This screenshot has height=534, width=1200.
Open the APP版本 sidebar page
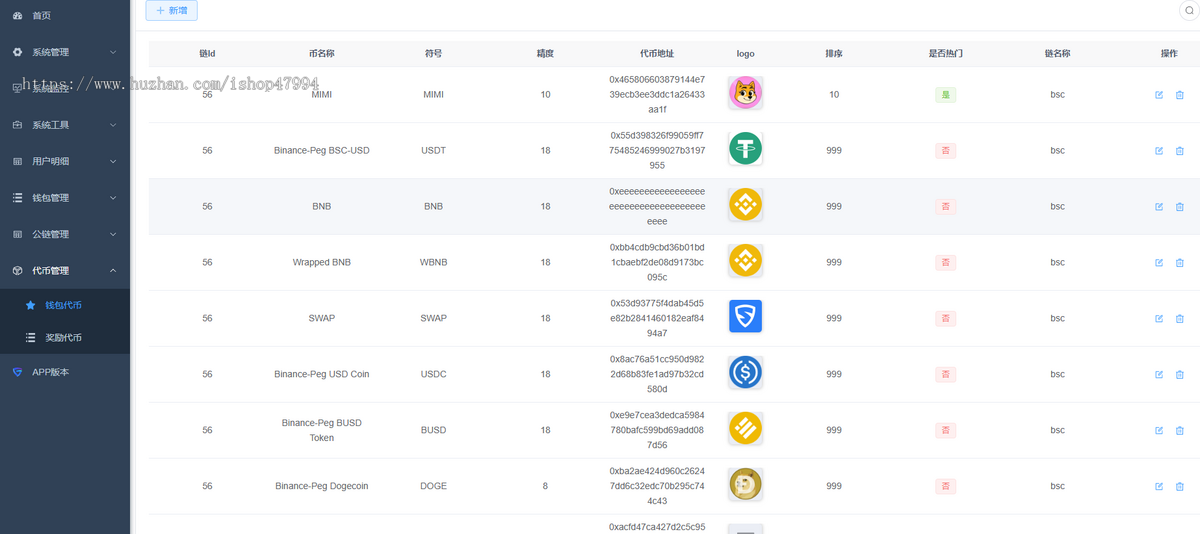click(x=50, y=372)
